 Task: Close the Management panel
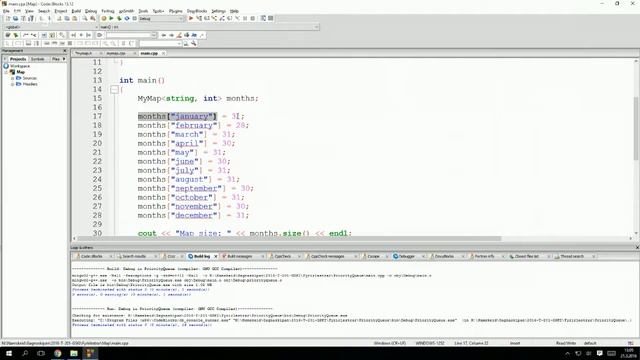64,51
